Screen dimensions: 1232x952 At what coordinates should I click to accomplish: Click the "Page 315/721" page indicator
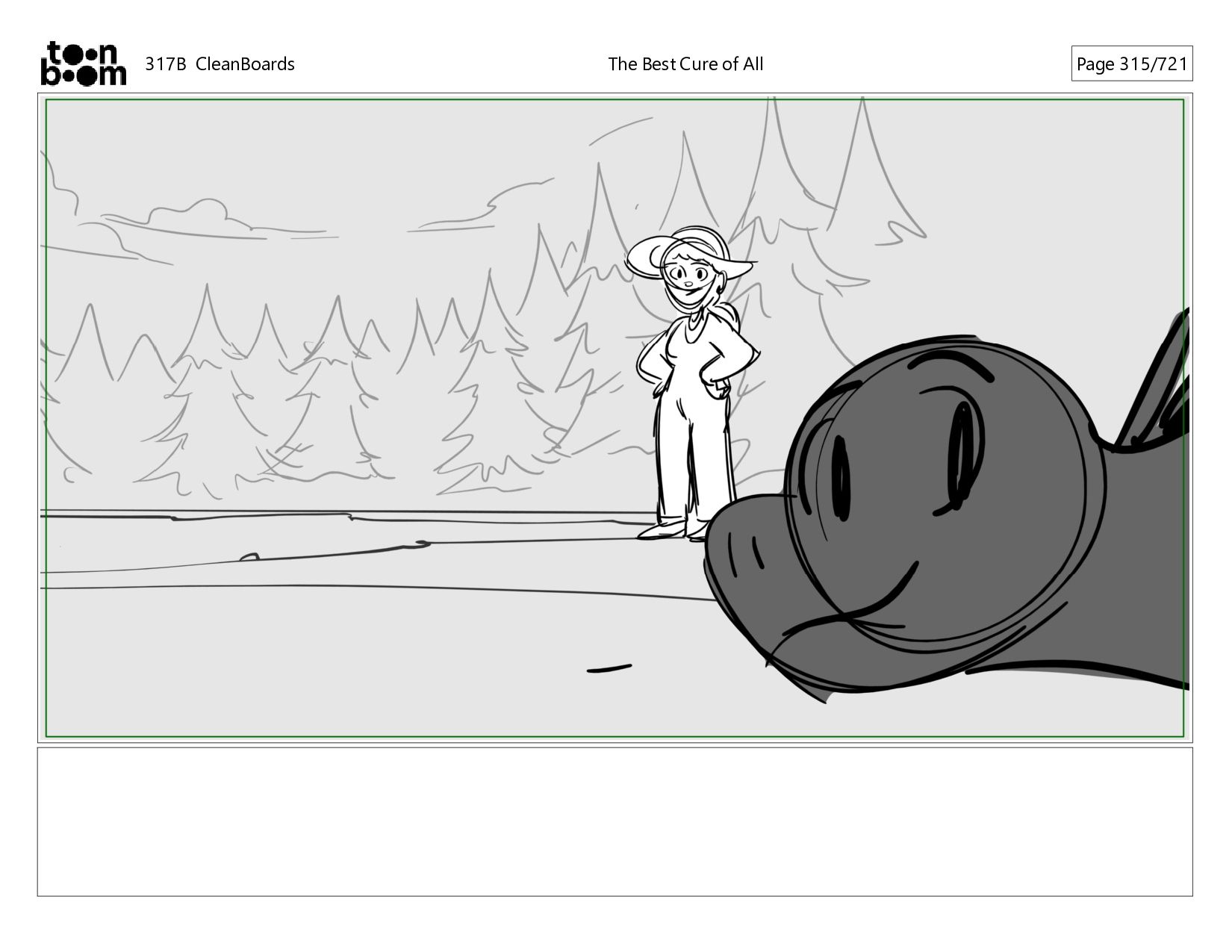coord(1131,64)
